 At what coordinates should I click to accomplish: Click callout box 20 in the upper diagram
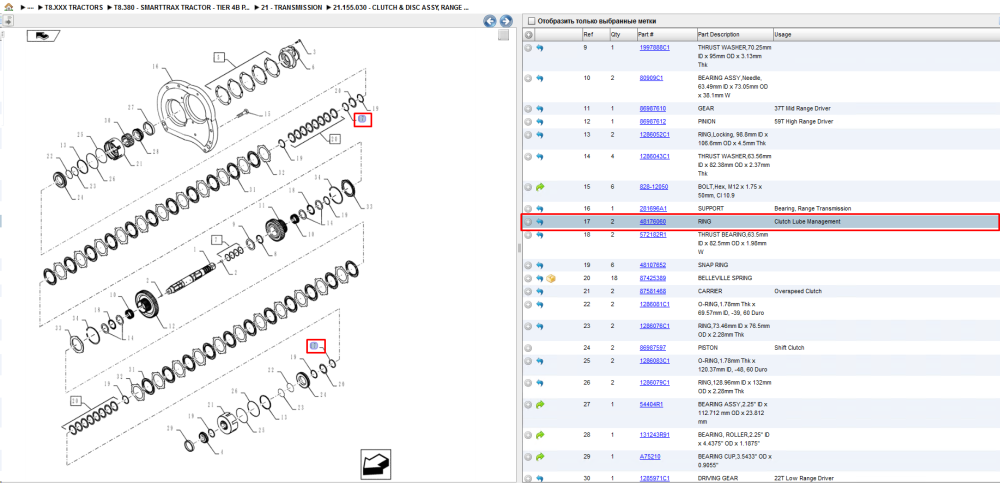click(x=334, y=138)
